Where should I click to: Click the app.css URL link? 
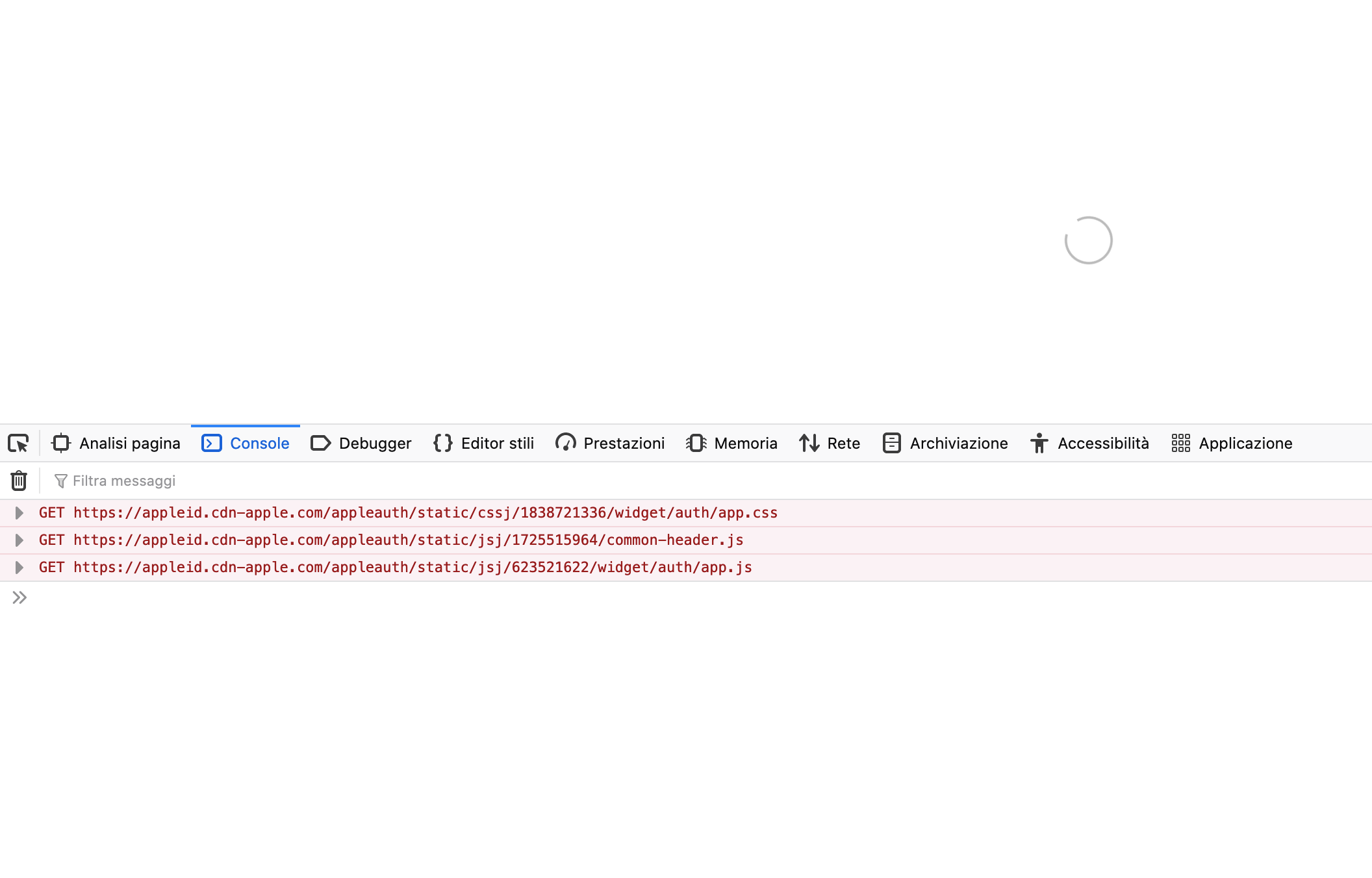[x=425, y=513]
